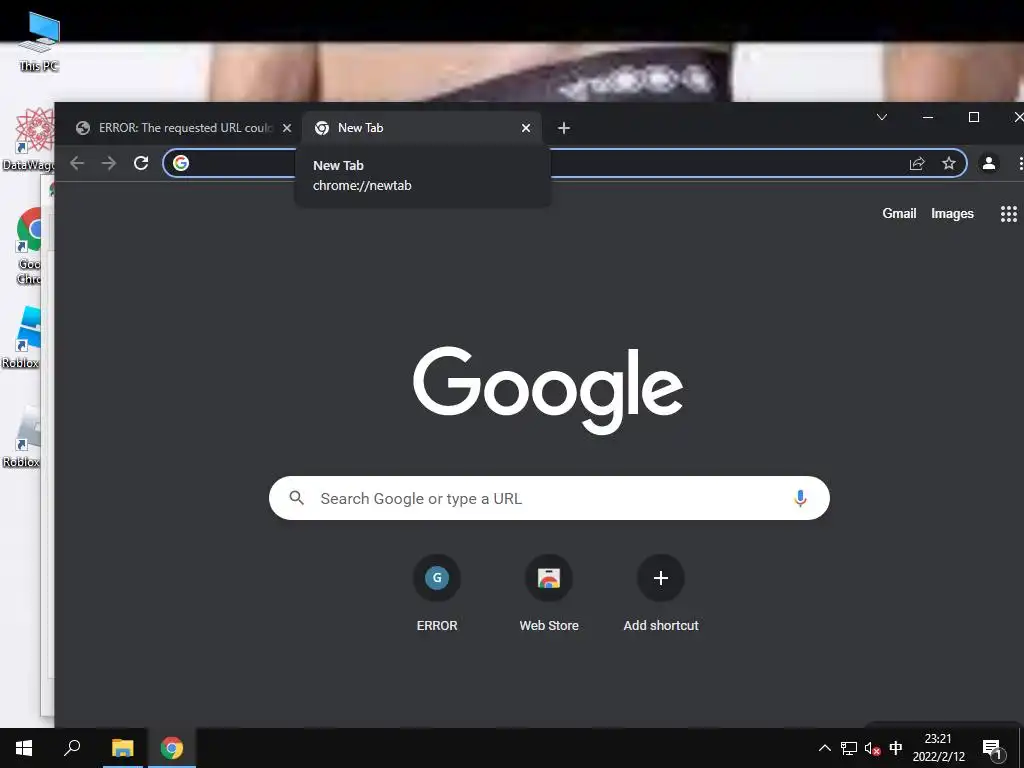Image resolution: width=1024 pixels, height=768 pixels.
Task: Close the ERROR requested URL tab
Action: click(x=287, y=128)
